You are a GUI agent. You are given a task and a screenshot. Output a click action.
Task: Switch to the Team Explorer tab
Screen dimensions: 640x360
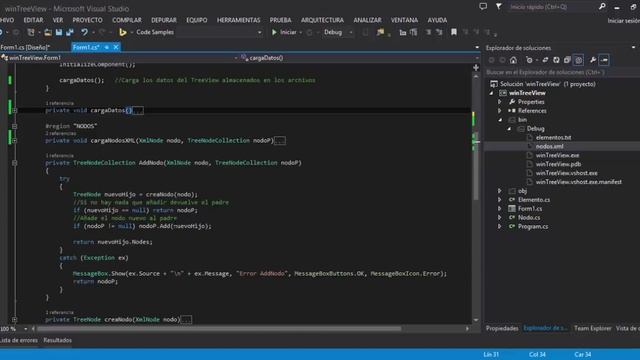[x=592, y=328]
